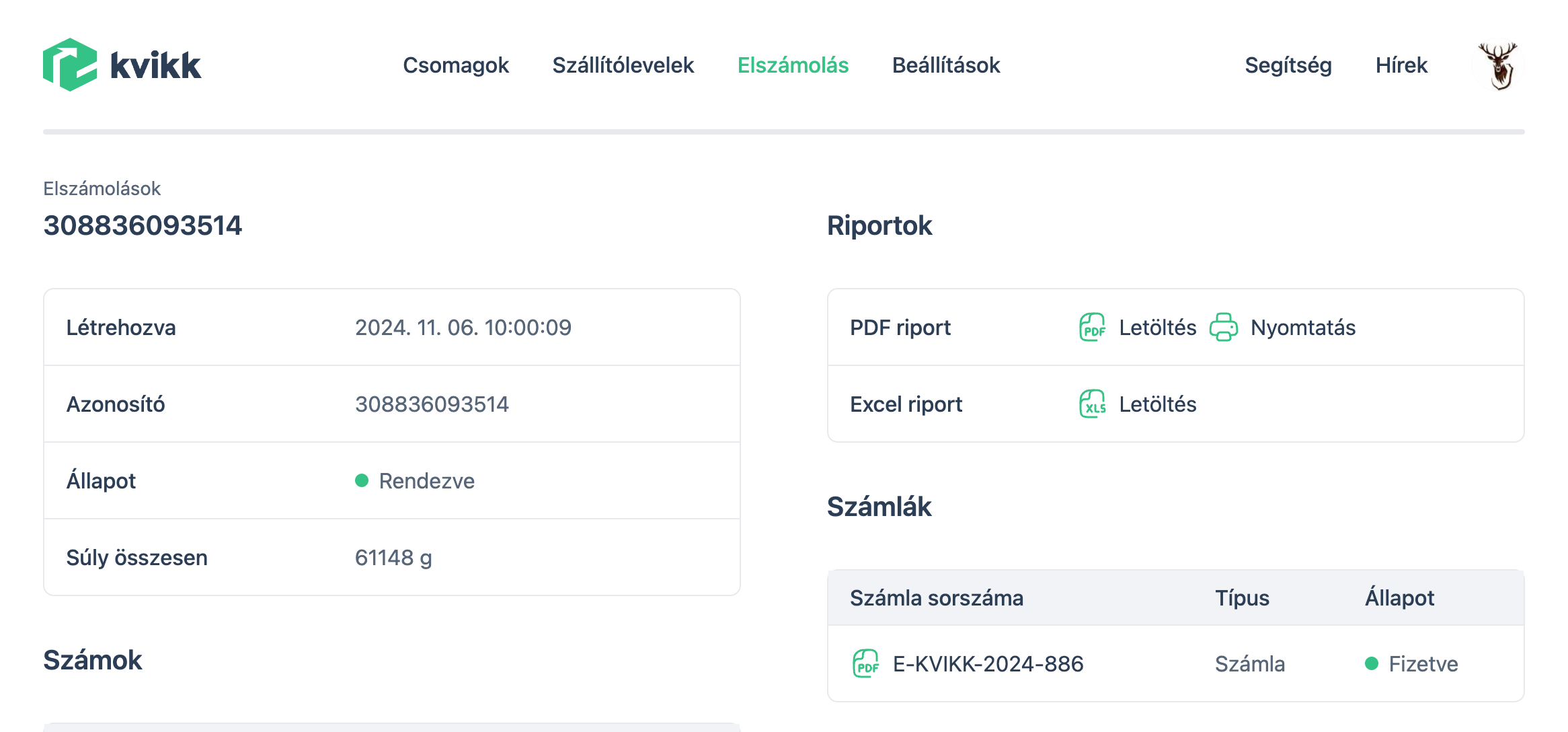Open Beállítások settings page
This screenshot has height=732, width=1568.
pos(945,65)
